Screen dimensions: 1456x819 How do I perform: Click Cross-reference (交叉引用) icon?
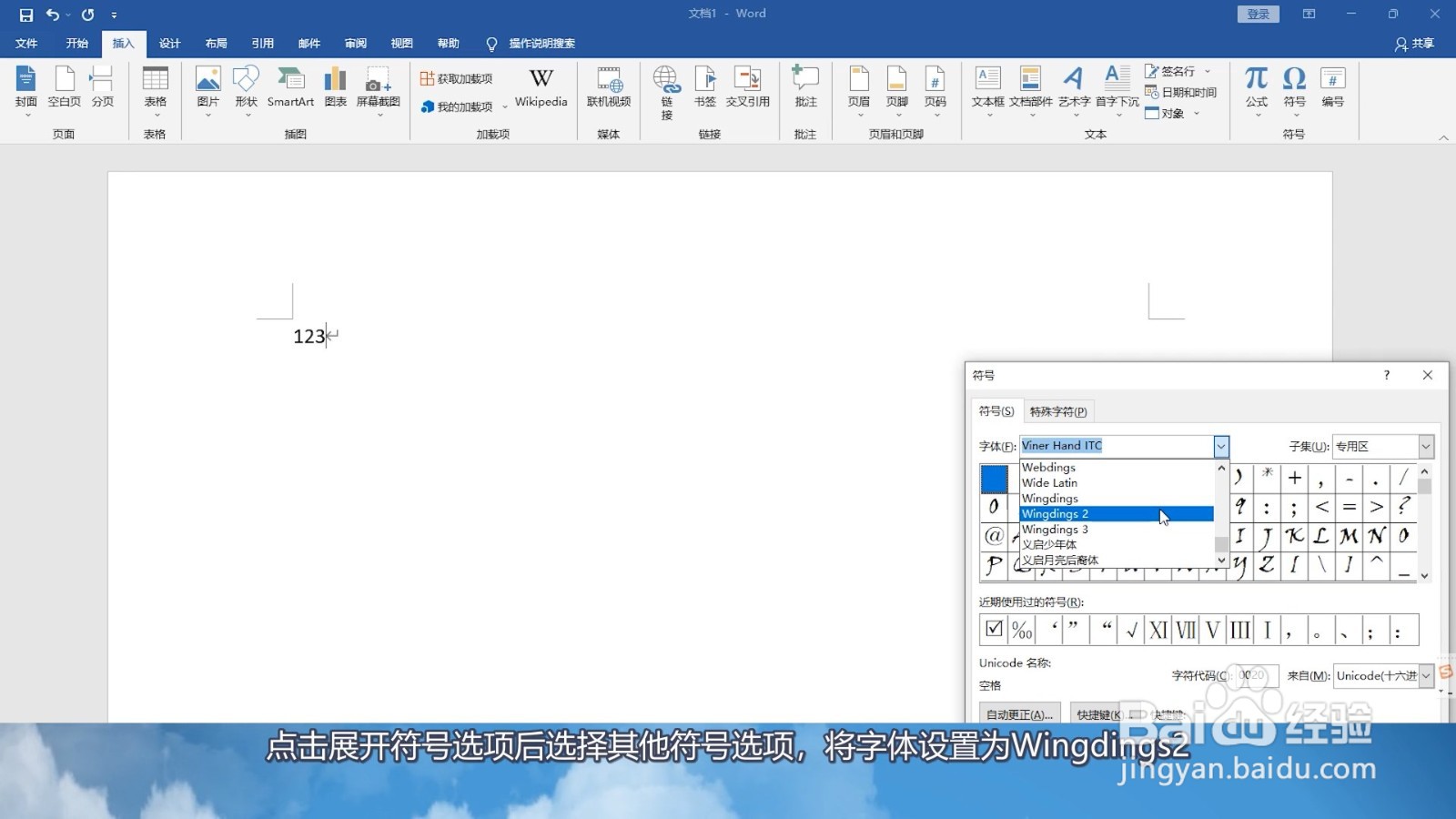pos(748,88)
